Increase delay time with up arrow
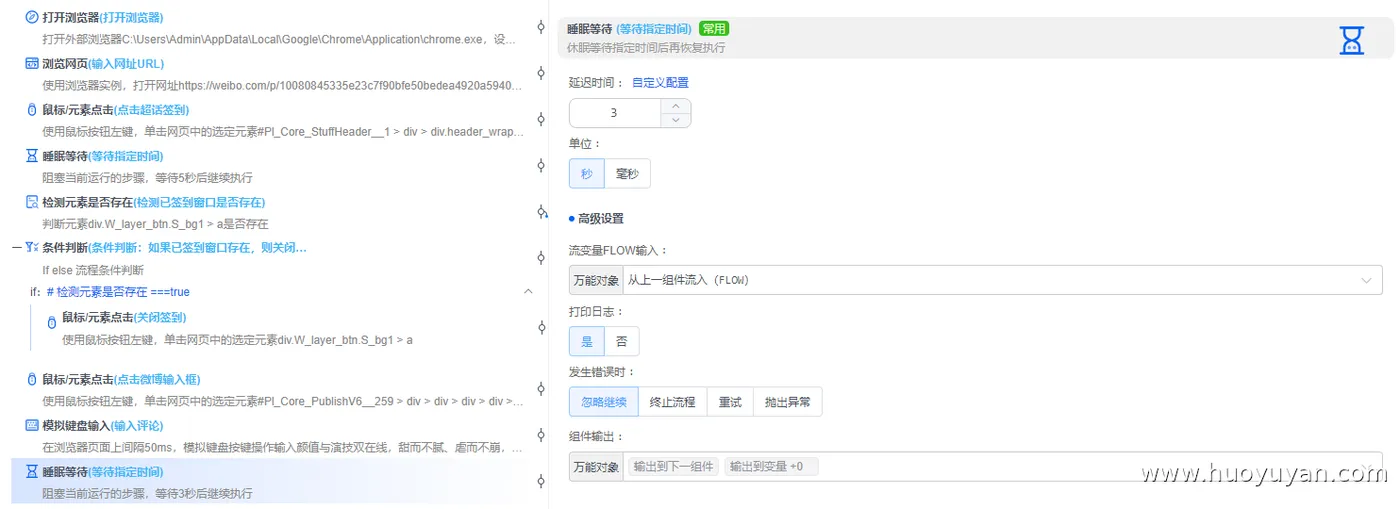Image resolution: width=1400 pixels, height=509 pixels. [x=676, y=106]
